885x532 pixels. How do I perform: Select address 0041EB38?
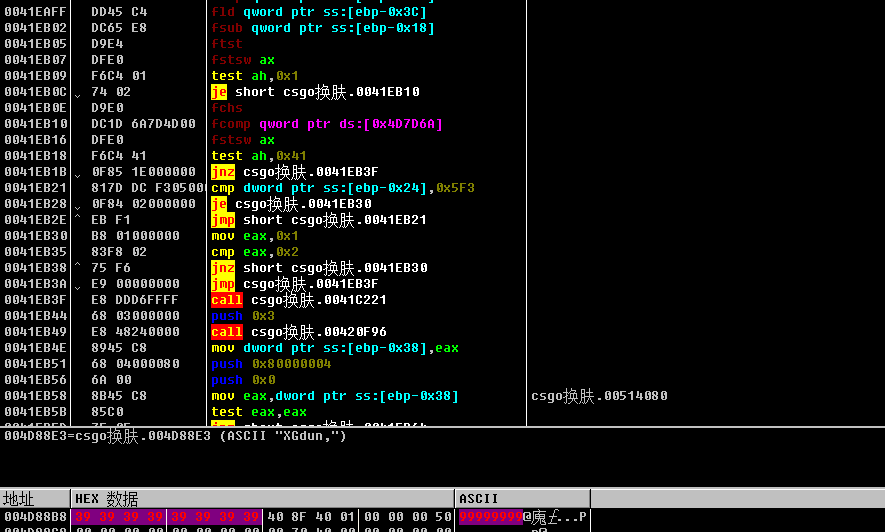[35, 267]
